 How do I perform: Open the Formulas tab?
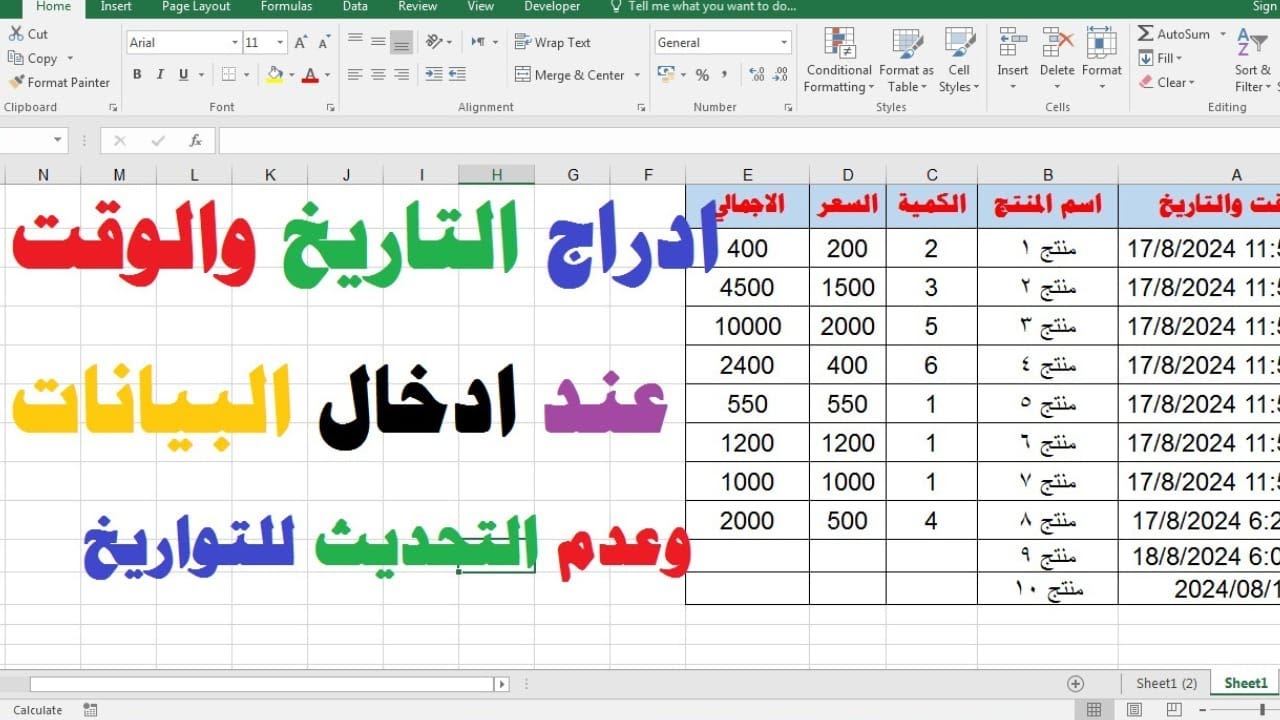click(x=286, y=7)
